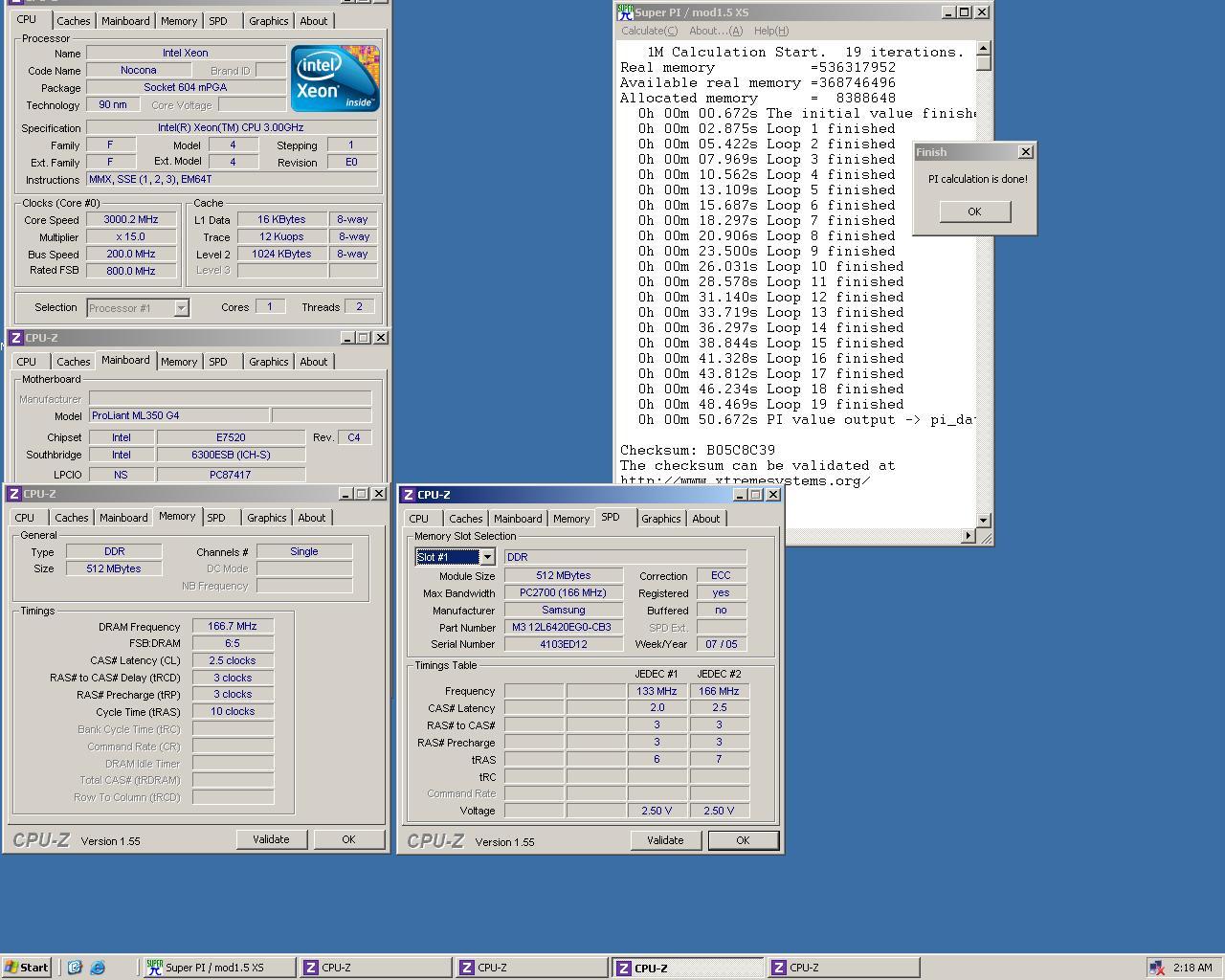Select the last CPU-Z taskbar button
This screenshot has height=980, width=1225.
(843, 968)
